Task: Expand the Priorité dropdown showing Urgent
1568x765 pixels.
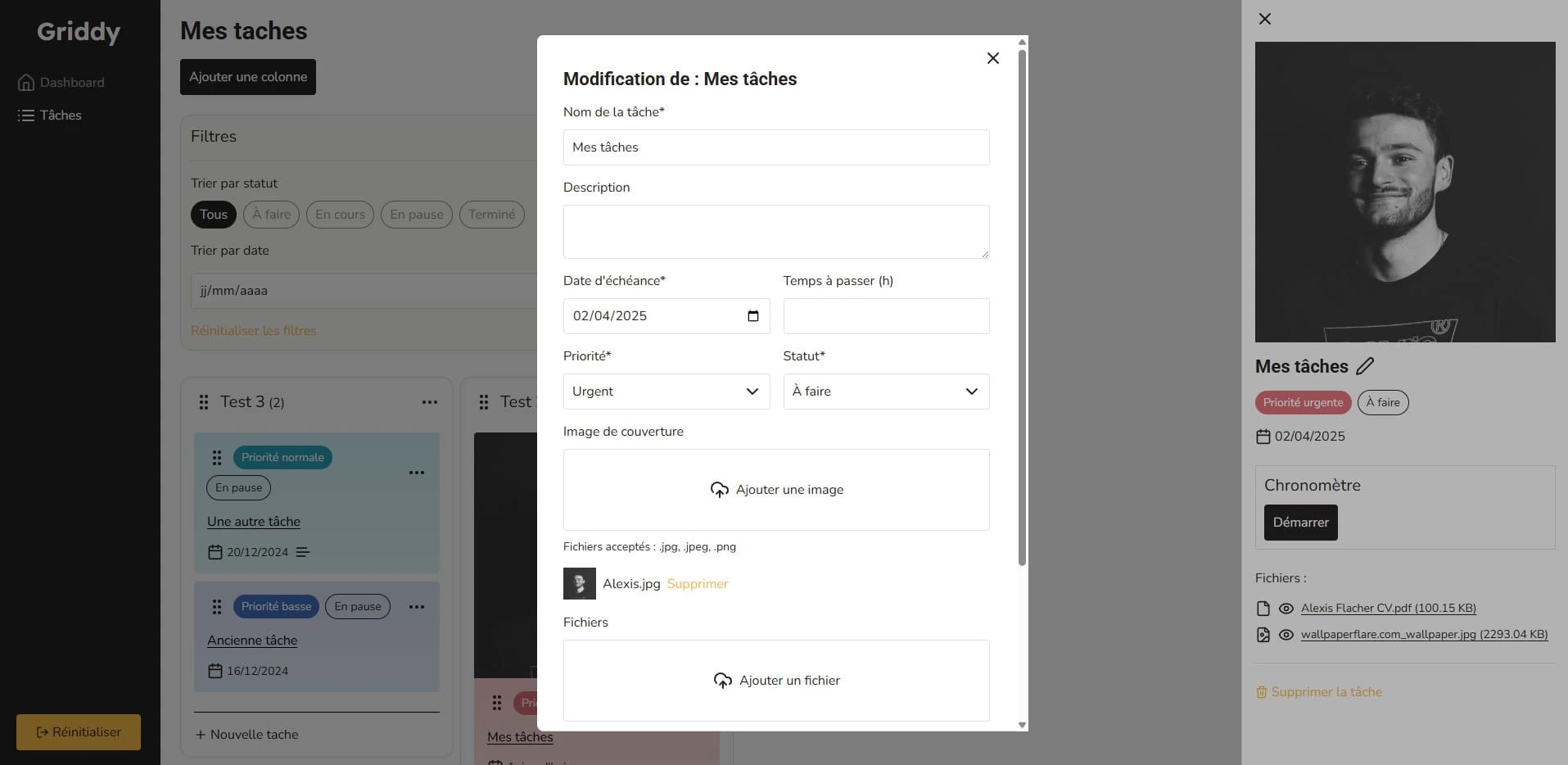Action: (667, 392)
